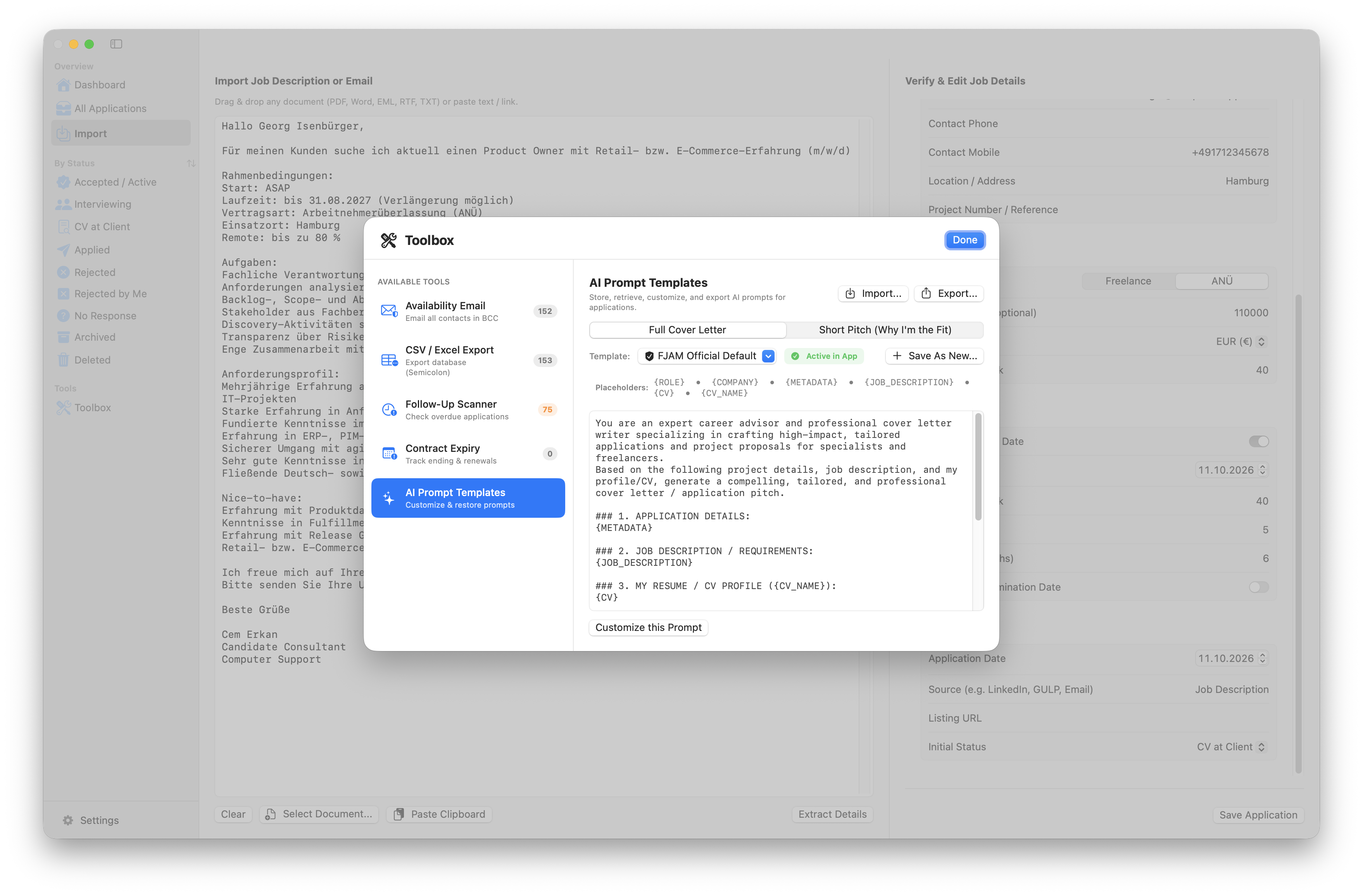
Task: Open the Contract Expiry tool
Action: [468, 453]
